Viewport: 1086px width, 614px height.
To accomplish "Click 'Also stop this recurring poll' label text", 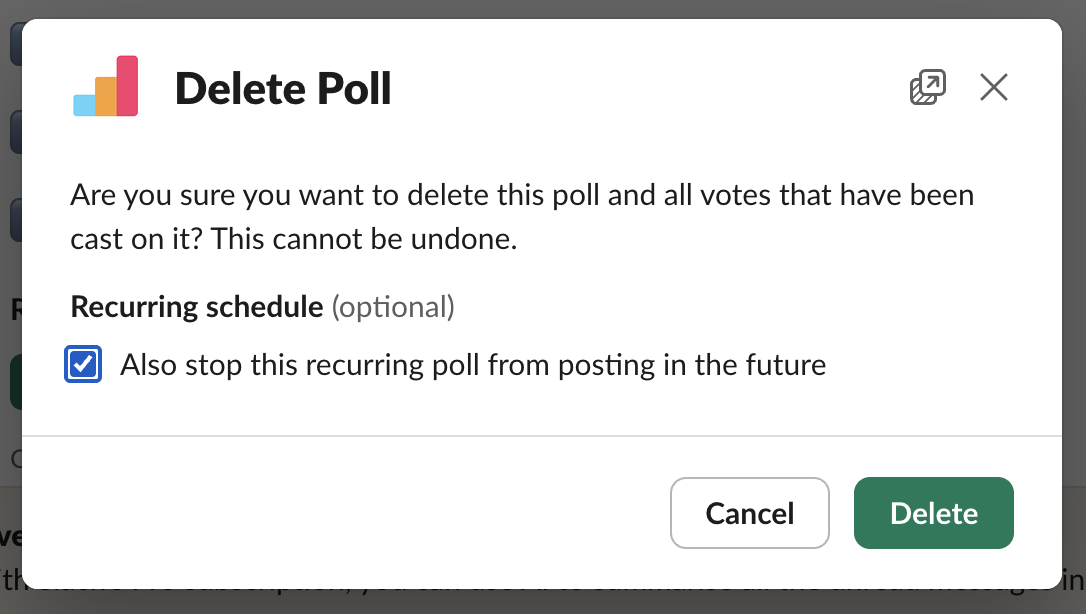I will (x=472, y=365).
